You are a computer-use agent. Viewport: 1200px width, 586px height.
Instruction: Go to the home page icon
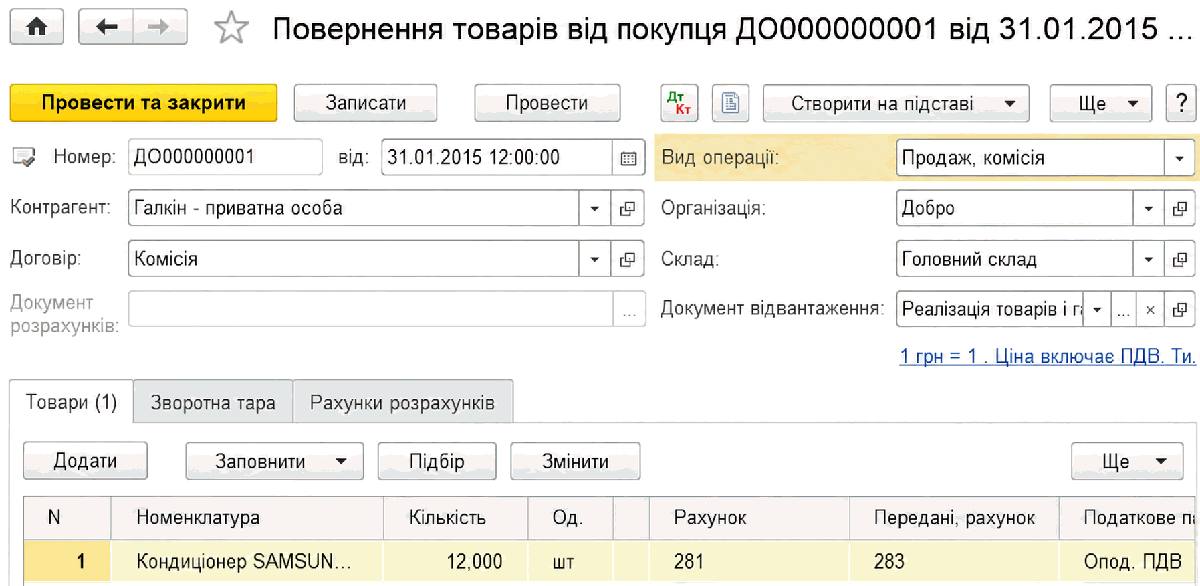(37, 28)
